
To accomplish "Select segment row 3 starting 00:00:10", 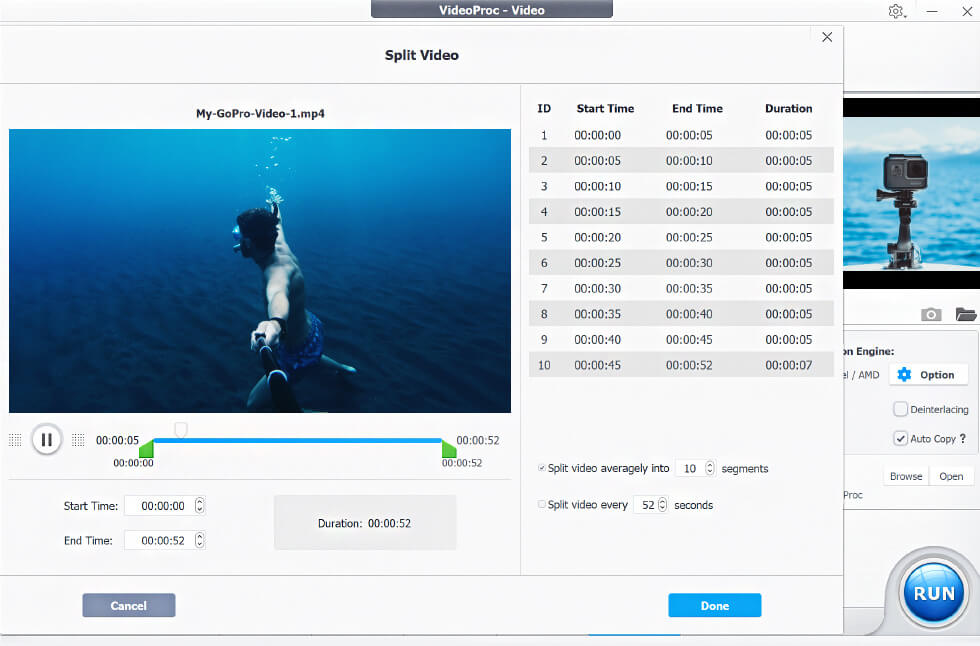I will [681, 186].
